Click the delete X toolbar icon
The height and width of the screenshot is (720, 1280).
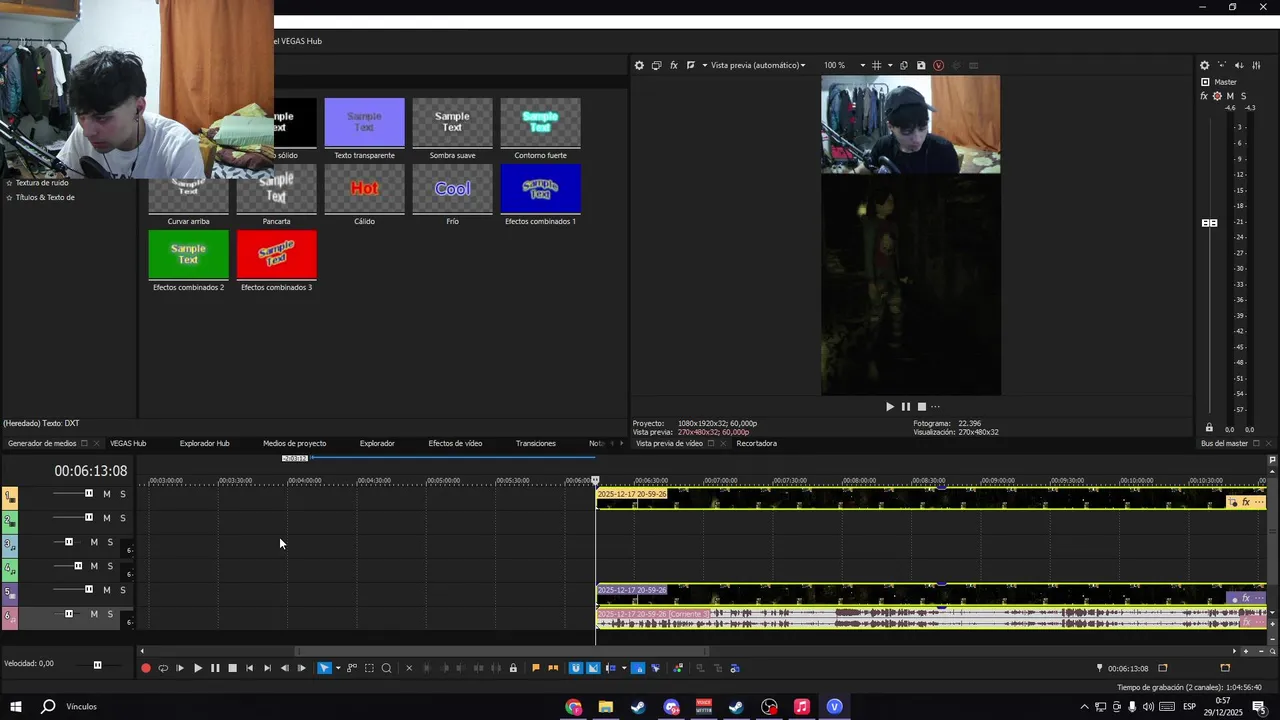[x=409, y=668]
